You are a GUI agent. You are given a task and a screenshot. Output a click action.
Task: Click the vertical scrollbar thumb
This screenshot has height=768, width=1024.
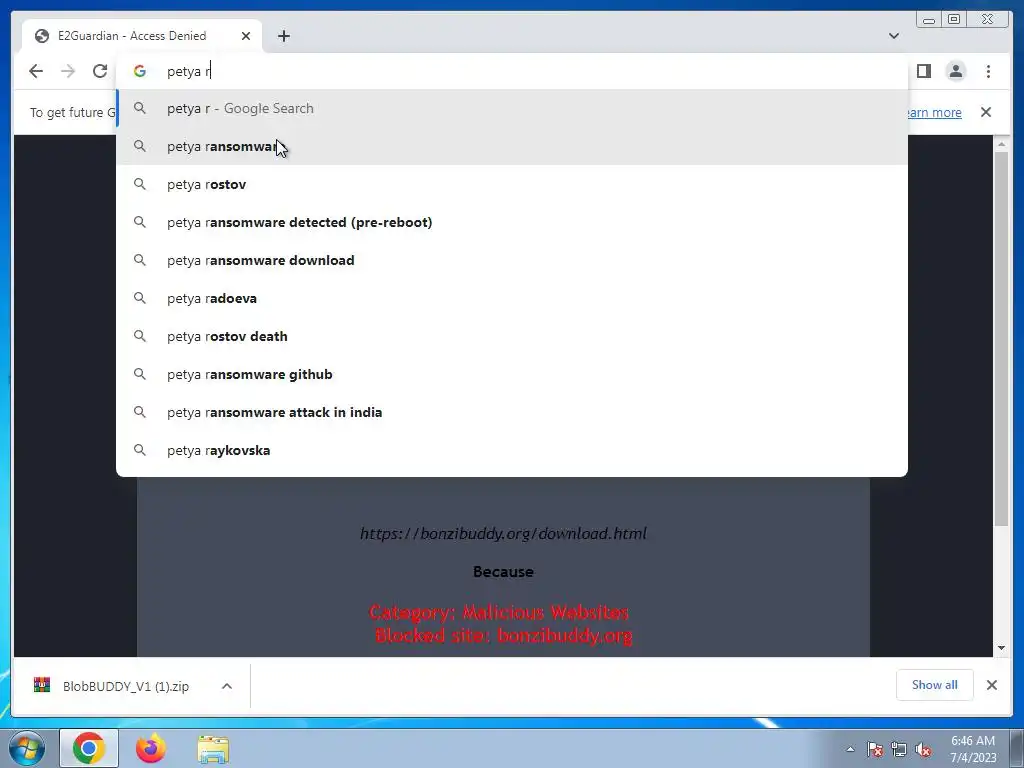(1001, 338)
